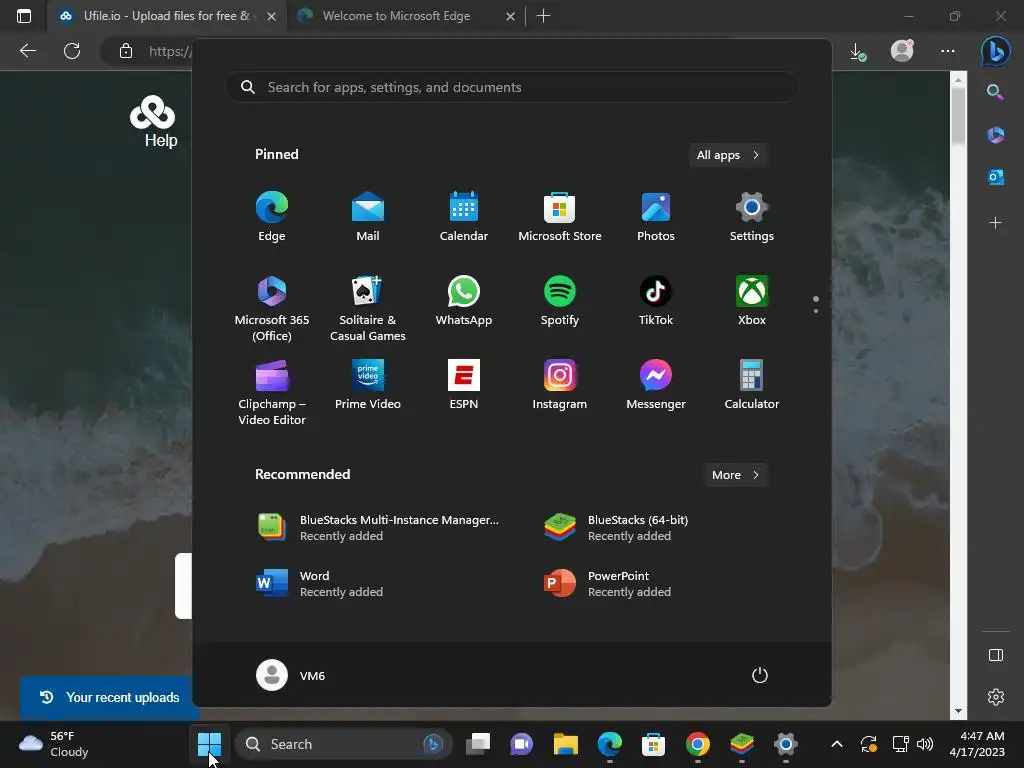The width and height of the screenshot is (1024, 768).
Task: Open Prime Video
Action: 368,385
